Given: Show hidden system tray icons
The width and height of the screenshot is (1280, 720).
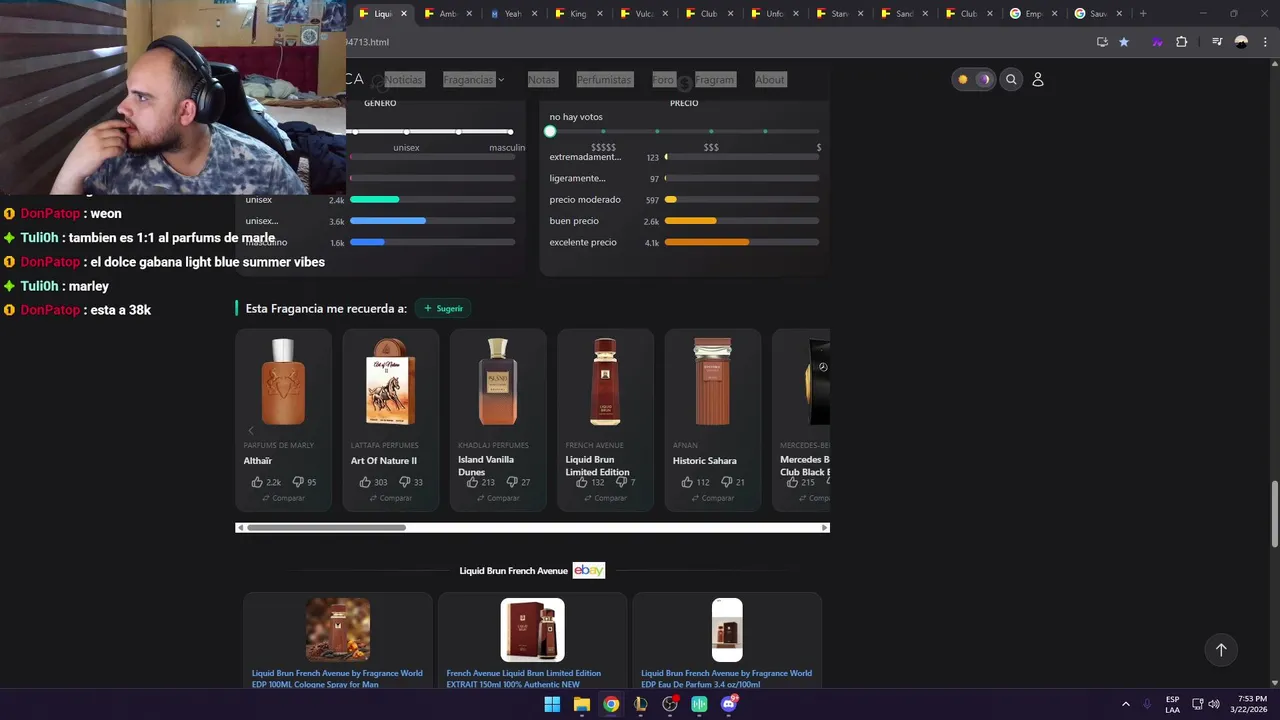Looking at the screenshot, I should click(x=1125, y=704).
